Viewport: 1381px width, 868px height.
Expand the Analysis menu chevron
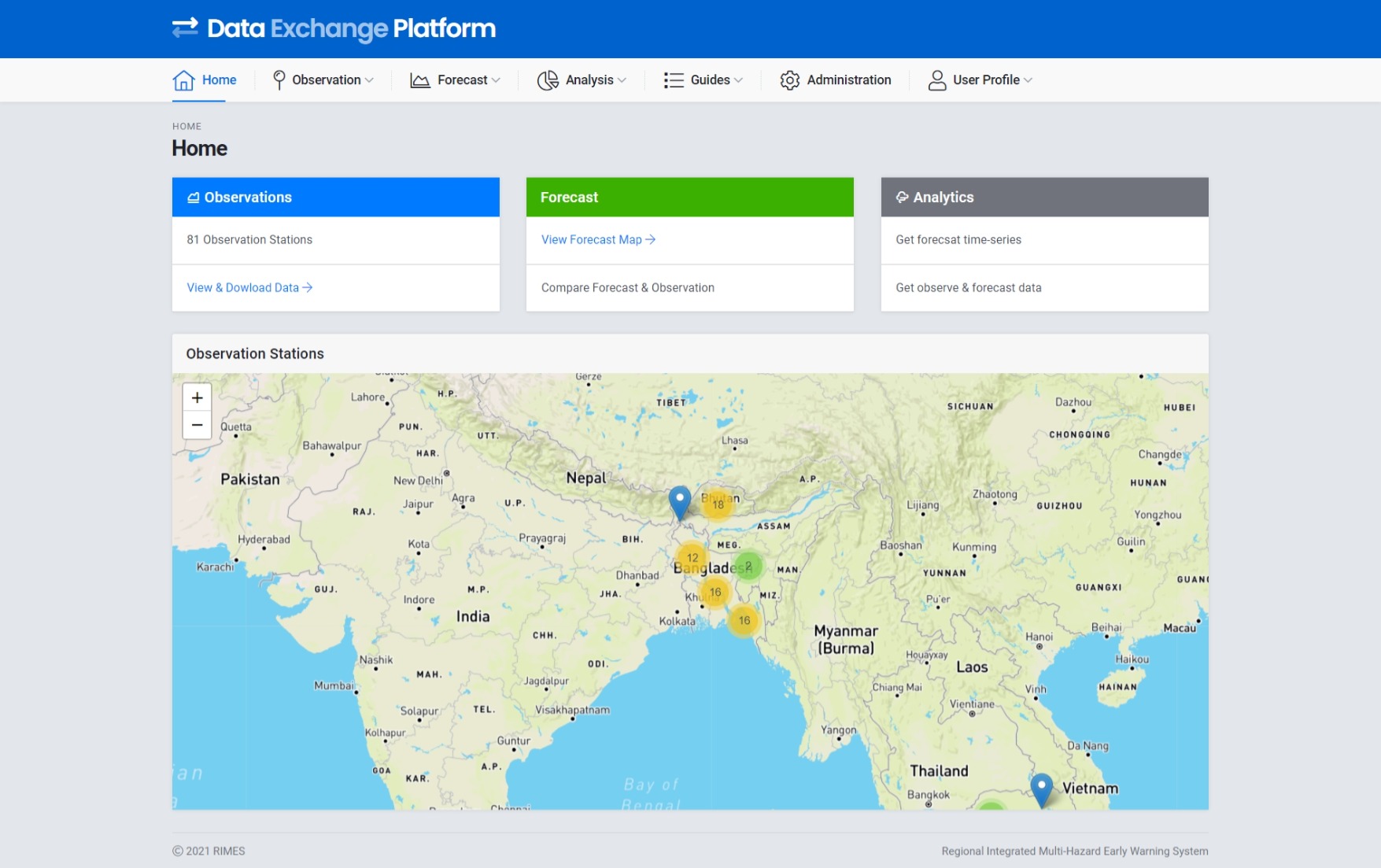click(x=622, y=80)
